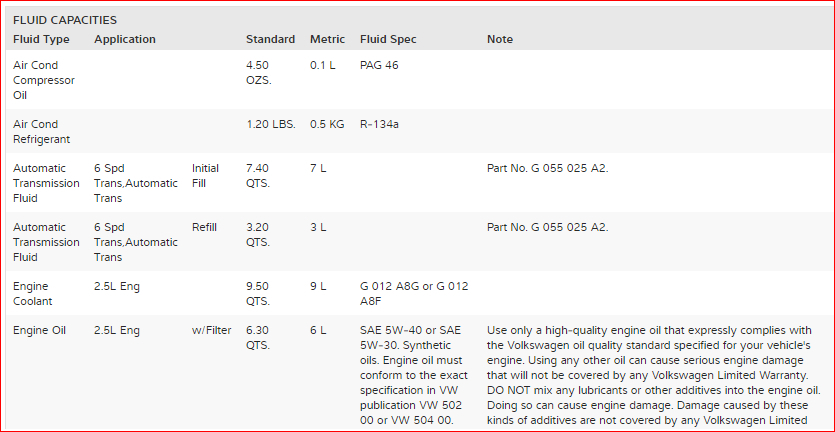
Task: Click the Fluid Type column header
Action: pos(41,39)
